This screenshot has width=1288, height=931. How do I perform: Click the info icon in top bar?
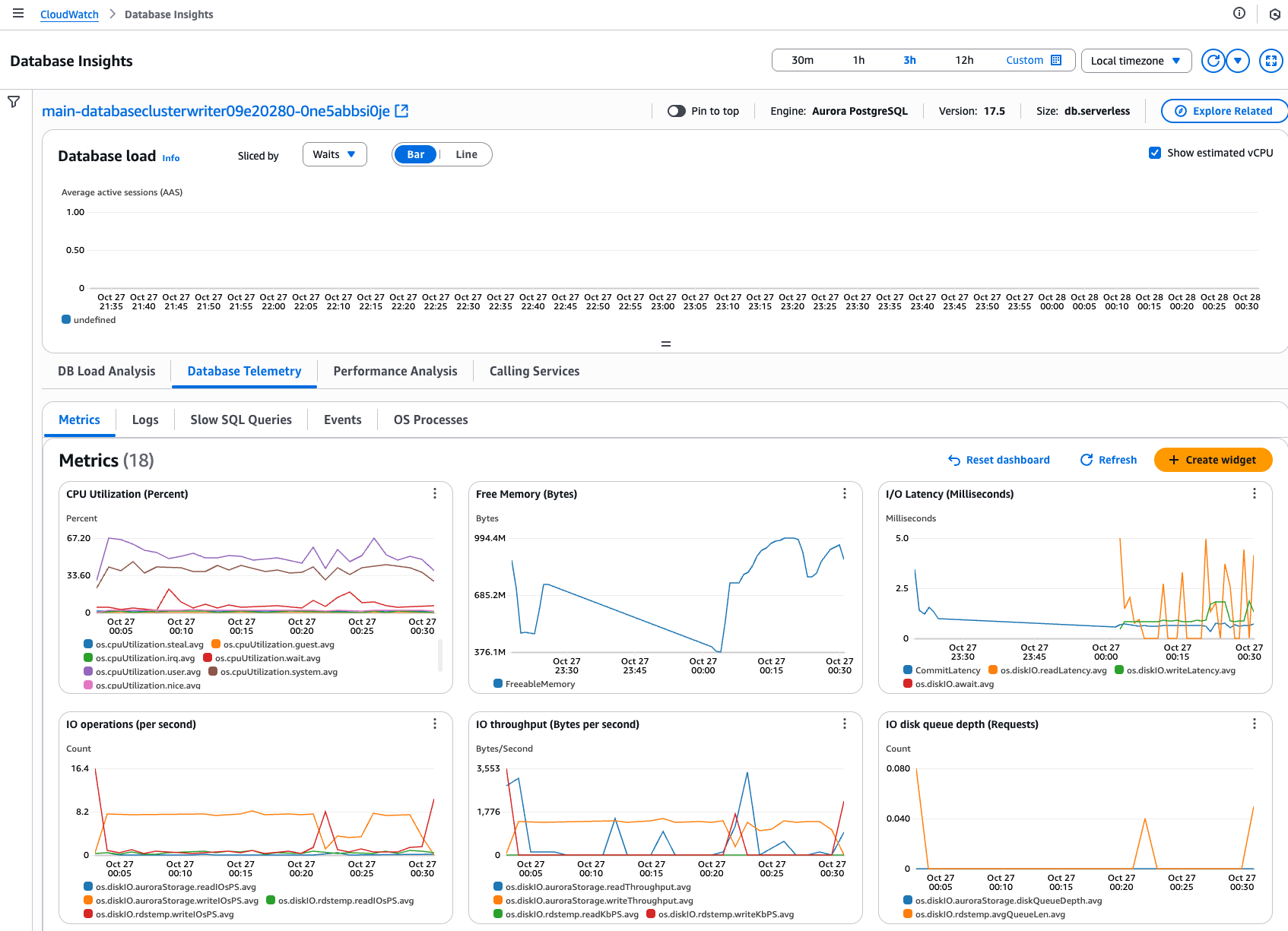point(1239,14)
